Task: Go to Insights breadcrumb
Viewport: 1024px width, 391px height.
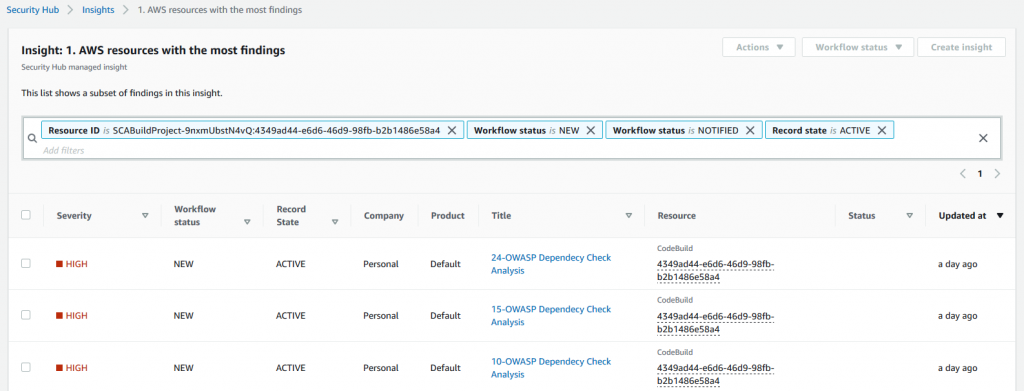Action: tap(98, 10)
